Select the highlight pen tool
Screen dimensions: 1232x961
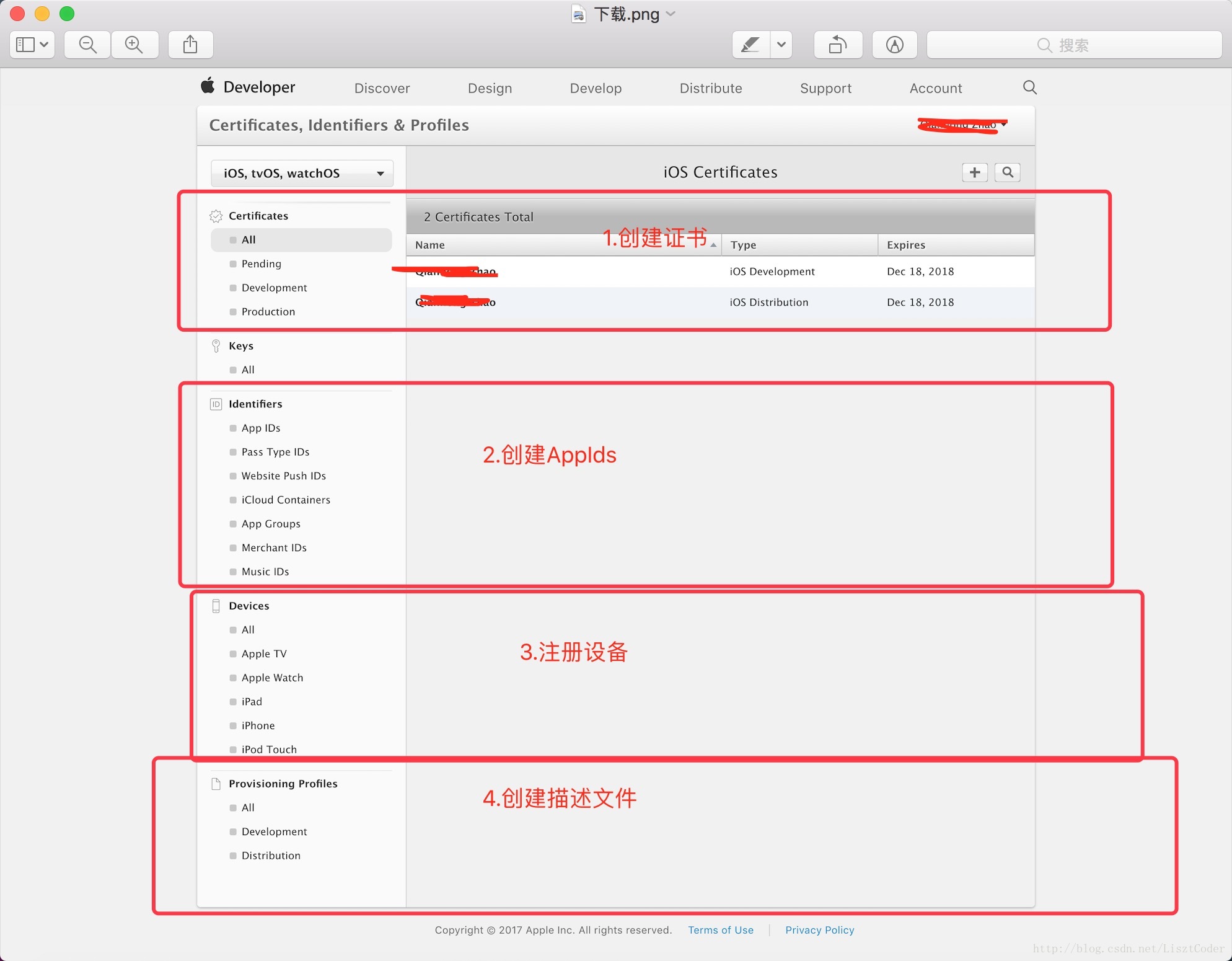pyautogui.click(x=750, y=45)
